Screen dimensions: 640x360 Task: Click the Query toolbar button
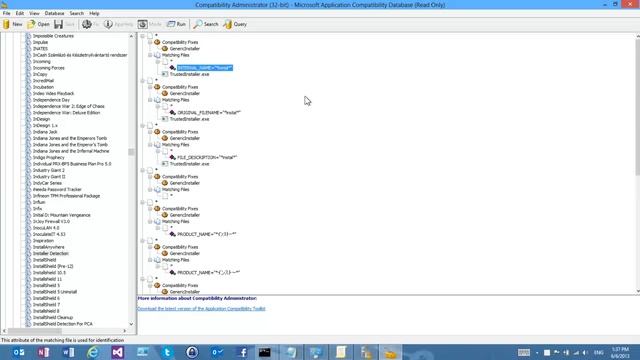pos(235,24)
